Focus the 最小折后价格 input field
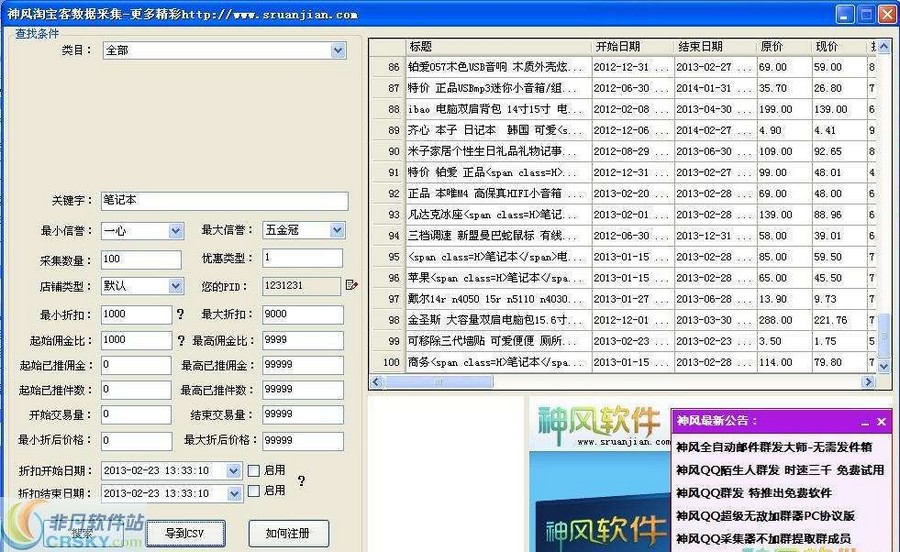This screenshot has width=900, height=552. click(x=136, y=441)
